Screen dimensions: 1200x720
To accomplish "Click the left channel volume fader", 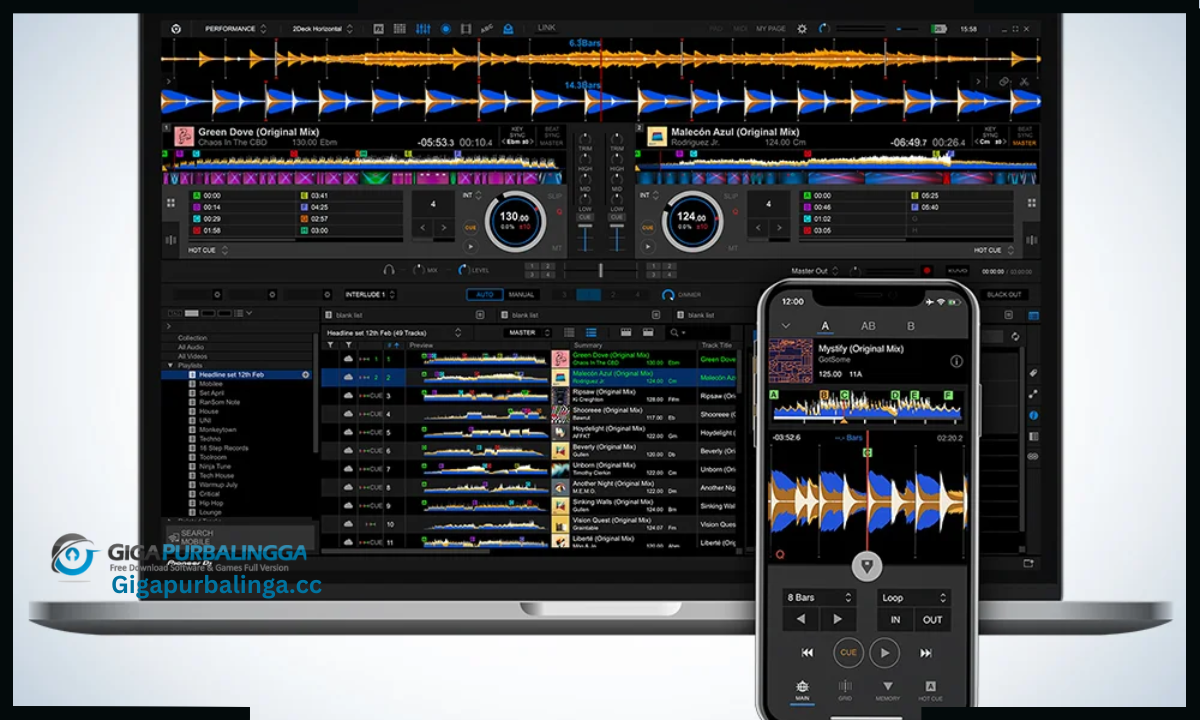I will pos(587,238).
